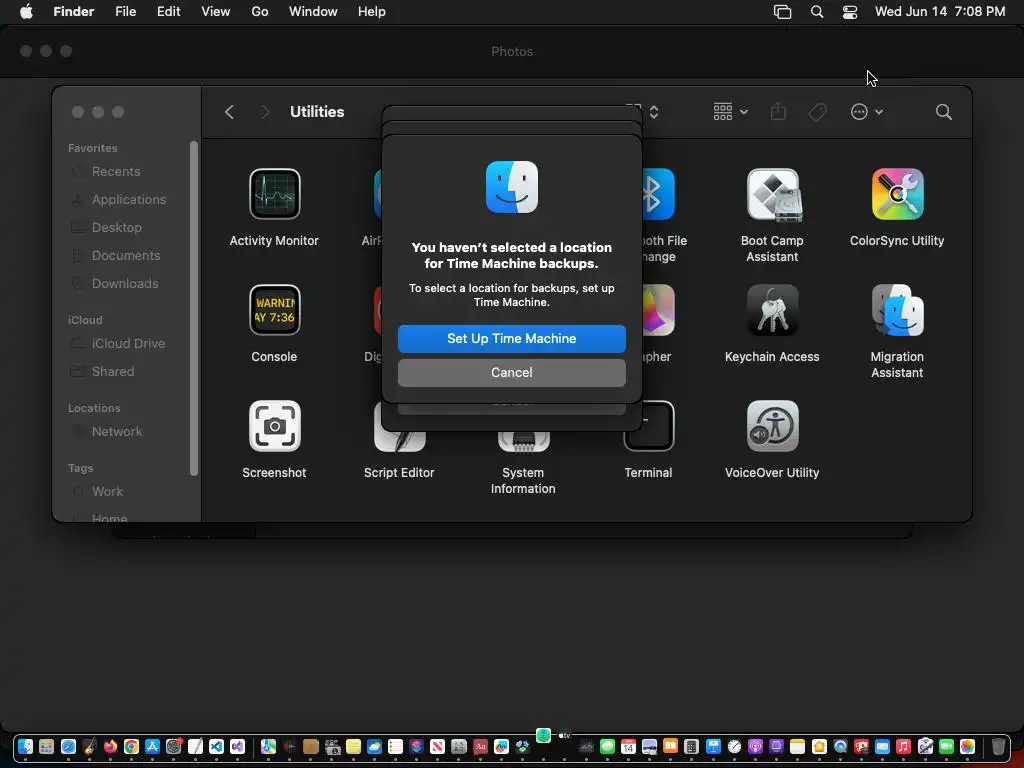Open the Help menu
Viewport: 1024px width, 768px height.
[x=372, y=12]
